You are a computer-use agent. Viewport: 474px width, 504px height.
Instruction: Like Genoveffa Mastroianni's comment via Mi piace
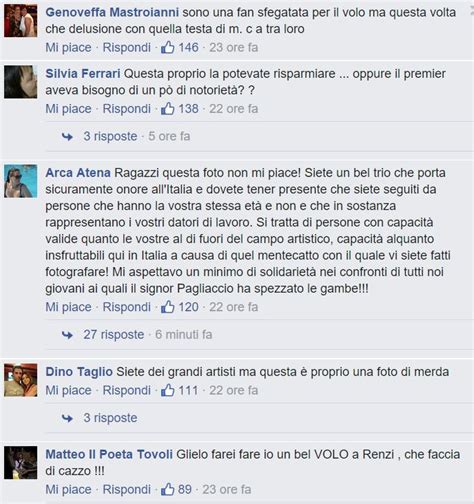coord(68,47)
